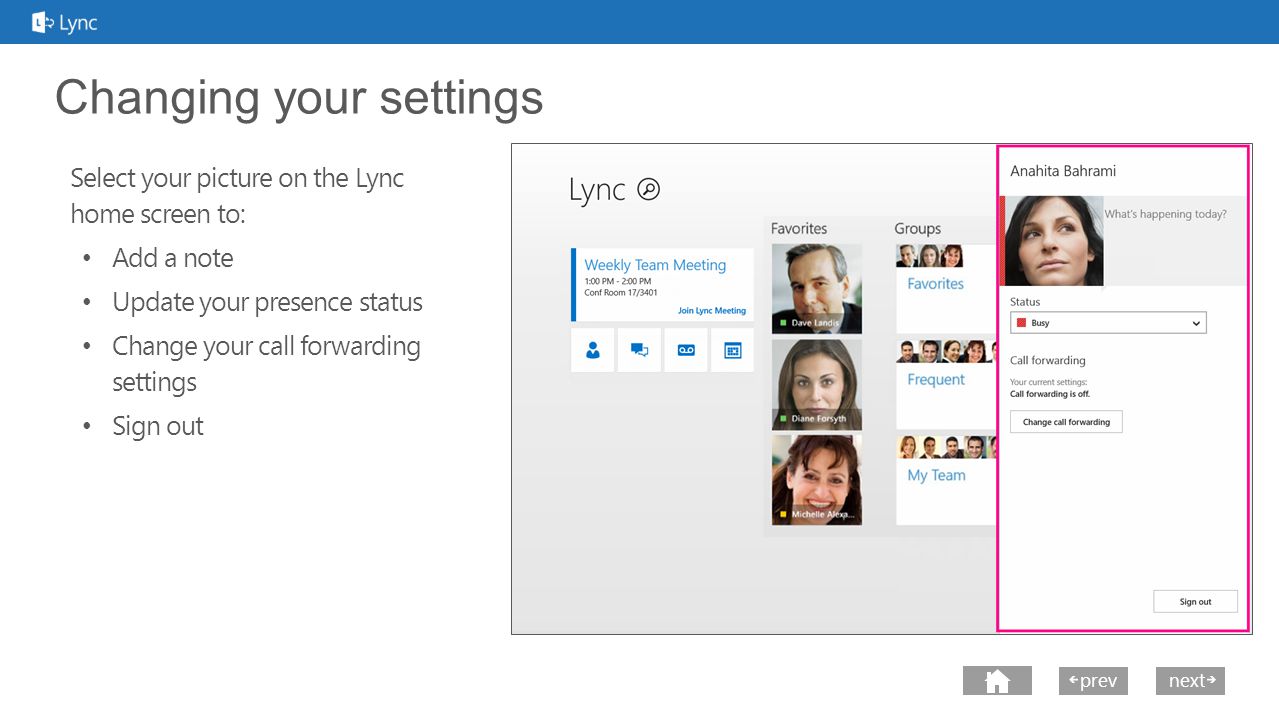The height and width of the screenshot is (720, 1279).
Task: Click the 'Add a note' bullet text
Action: click(173, 258)
